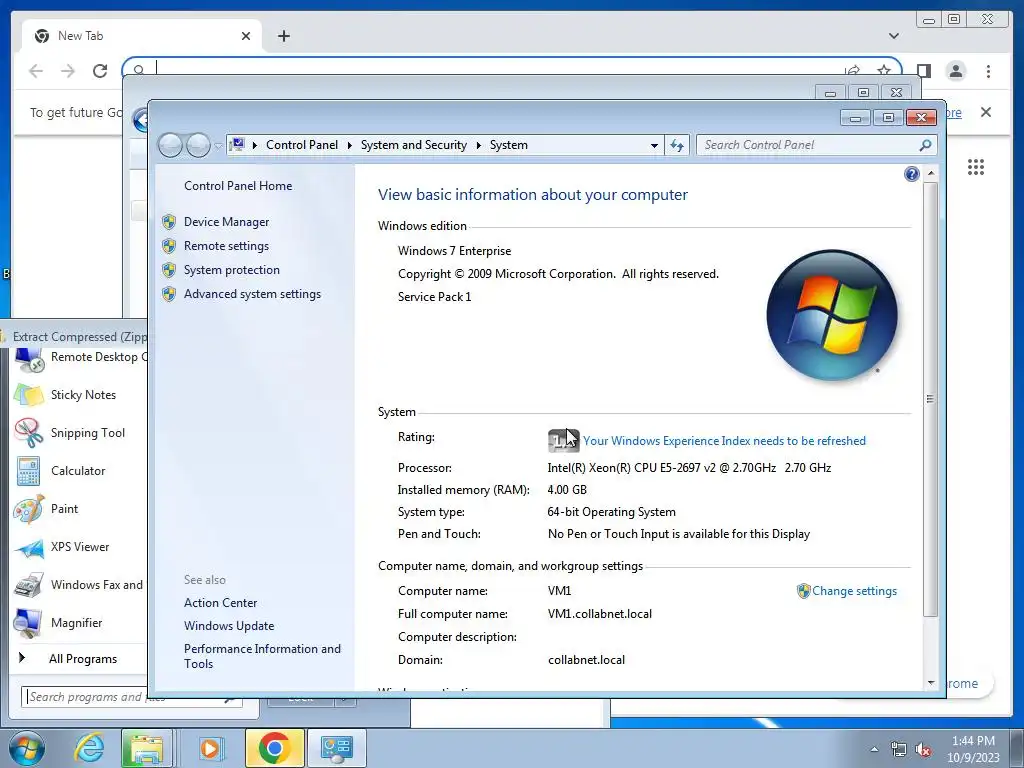The width and height of the screenshot is (1024, 768).
Task: Dismiss the Chrome info bar
Action: pyautogui.click(x=986, y=112)
